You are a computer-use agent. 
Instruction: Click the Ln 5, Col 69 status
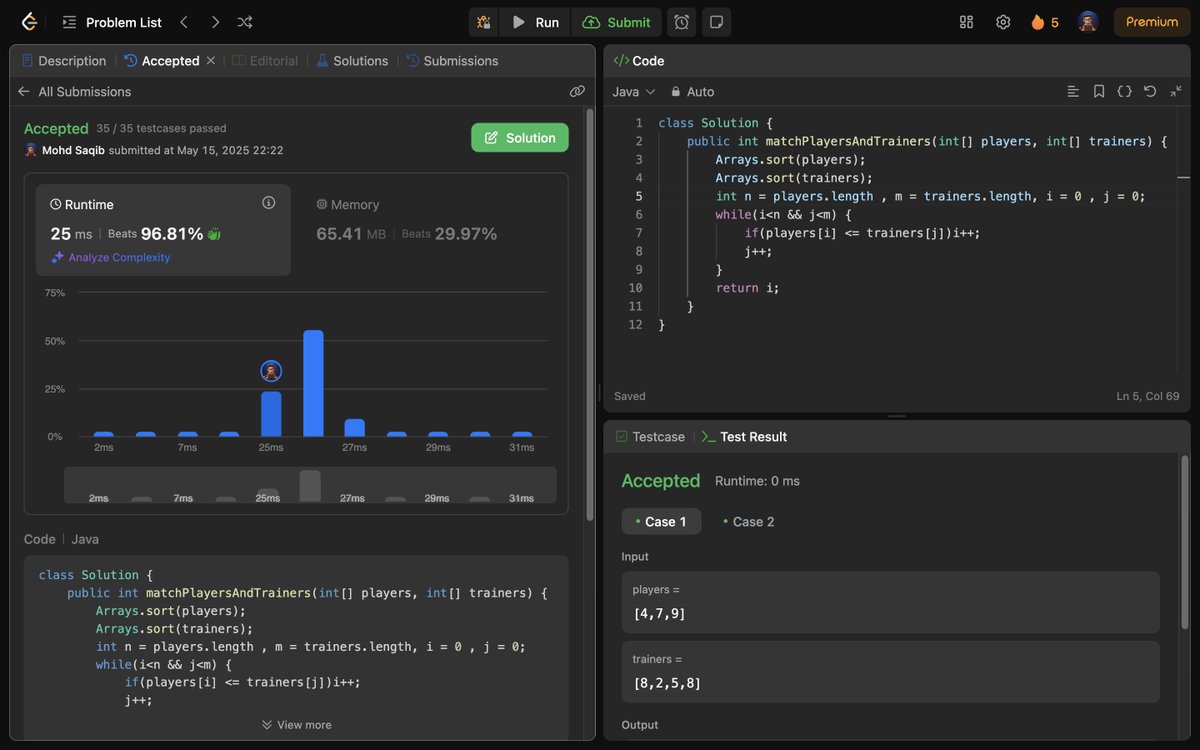(1148, 396)
